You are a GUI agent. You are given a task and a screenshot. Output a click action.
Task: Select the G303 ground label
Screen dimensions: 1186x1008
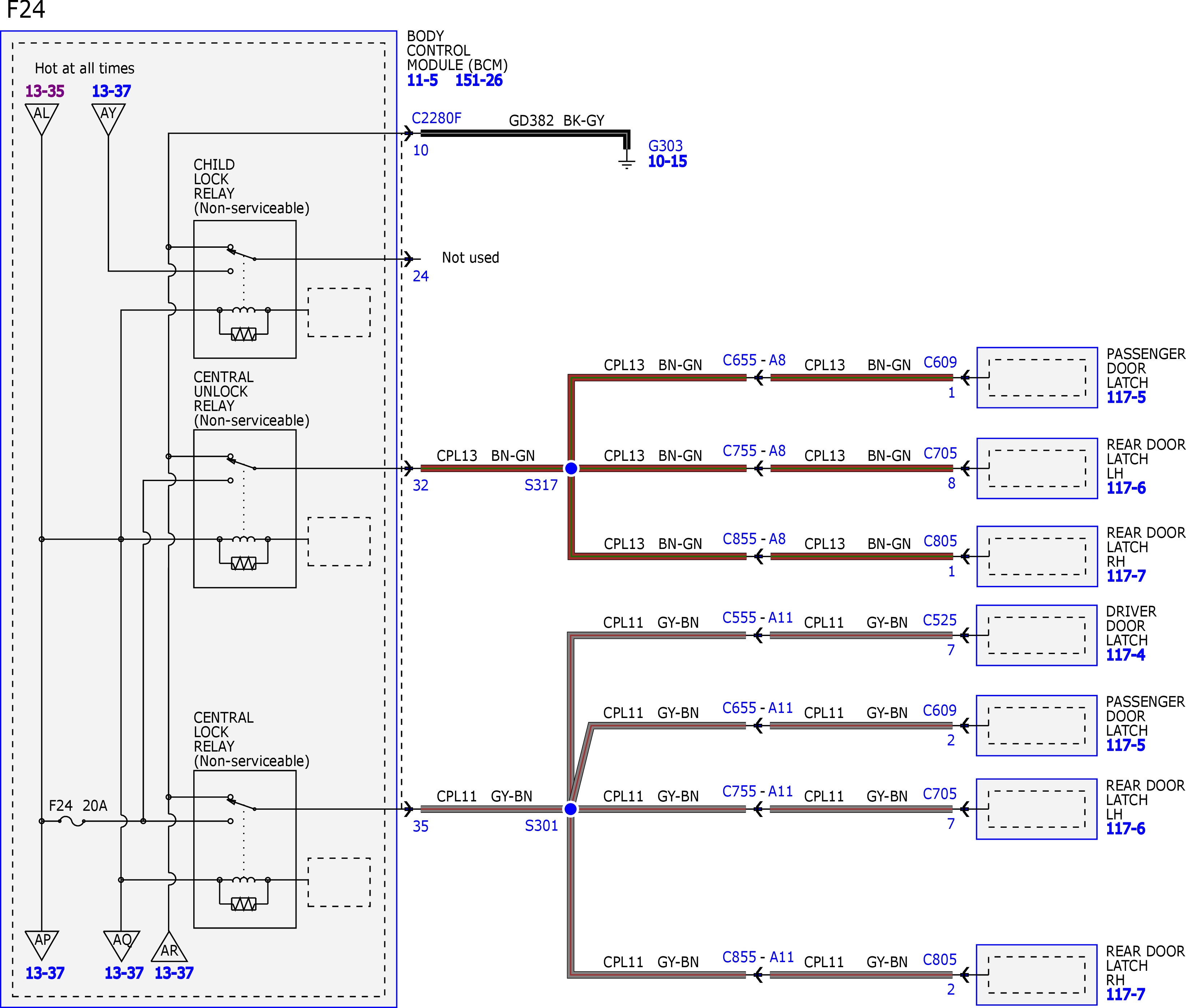pos(665,146)
